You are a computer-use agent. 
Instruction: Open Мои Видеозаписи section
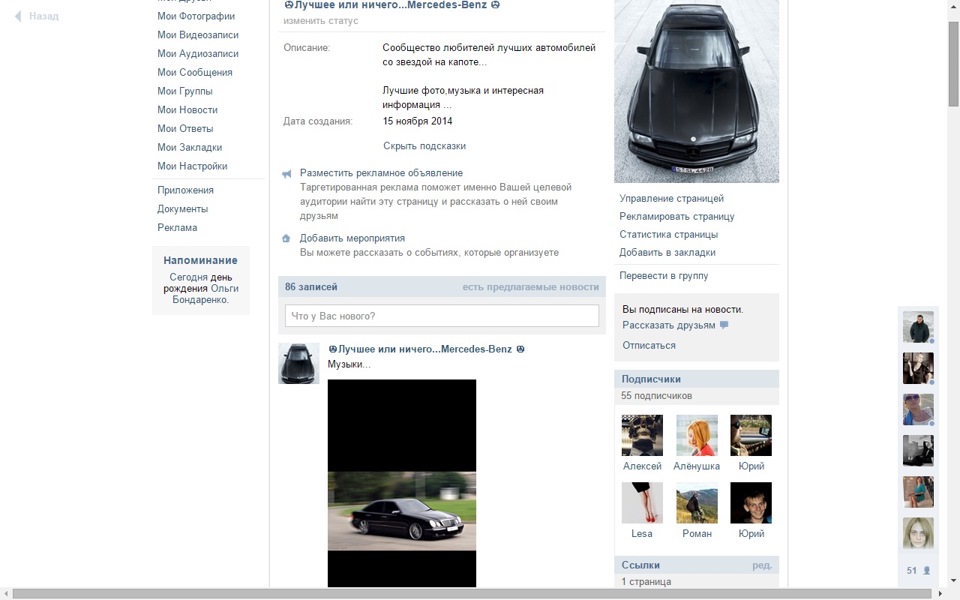(x=198, y=35)
